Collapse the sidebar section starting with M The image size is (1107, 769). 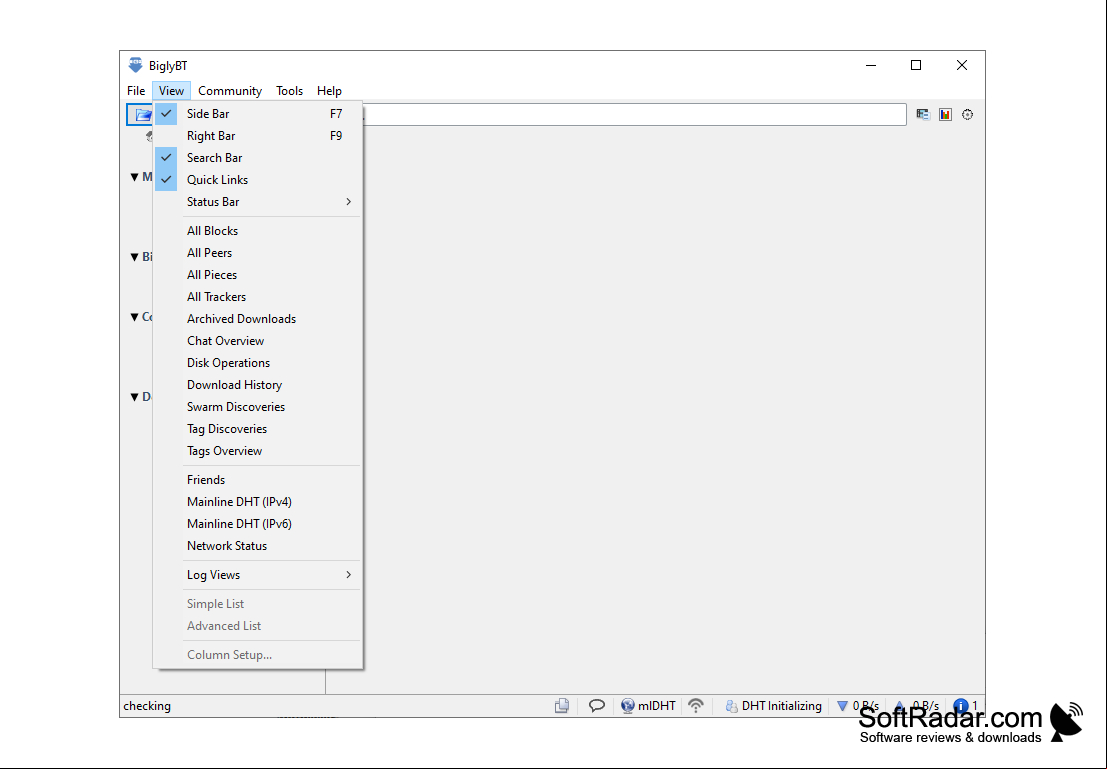point(134,177)
